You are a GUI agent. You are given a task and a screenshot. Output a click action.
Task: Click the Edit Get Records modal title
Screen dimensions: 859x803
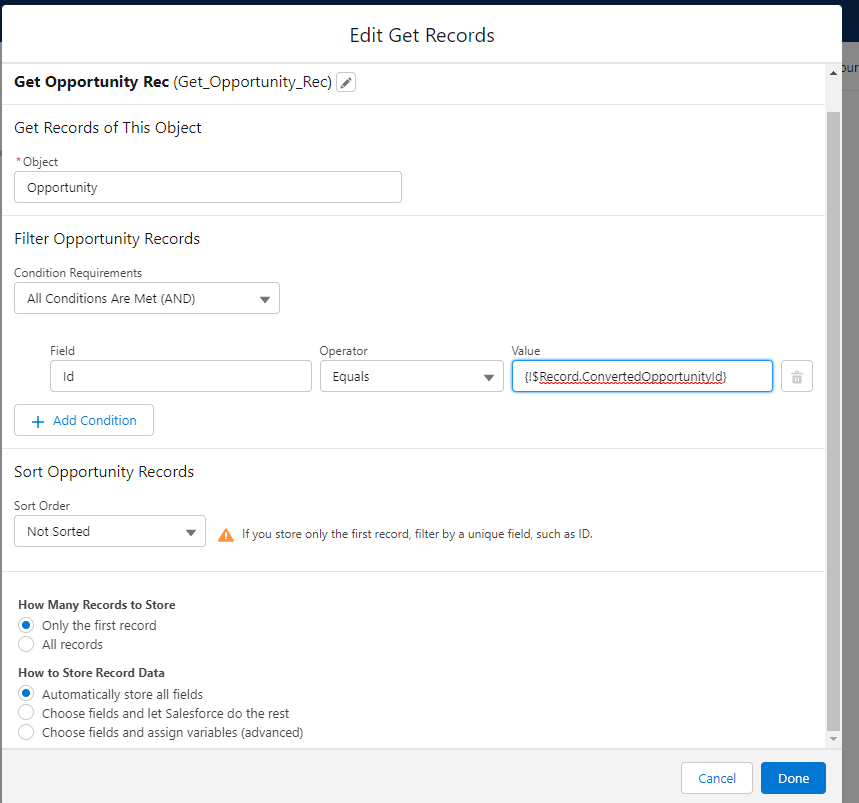[422, 35]
